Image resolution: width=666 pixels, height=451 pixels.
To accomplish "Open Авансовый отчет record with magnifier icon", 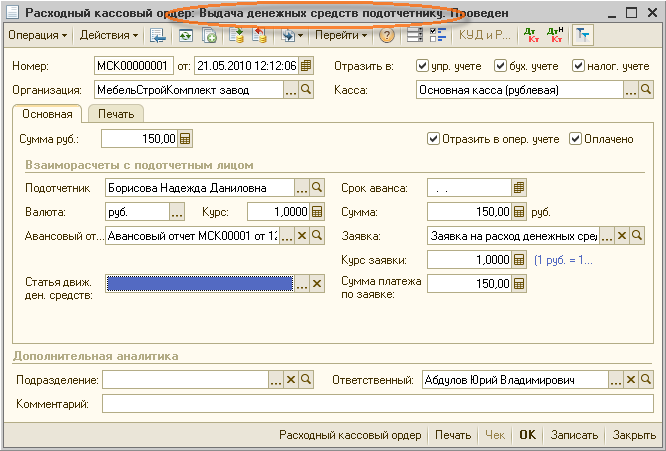I will point(317,236).
